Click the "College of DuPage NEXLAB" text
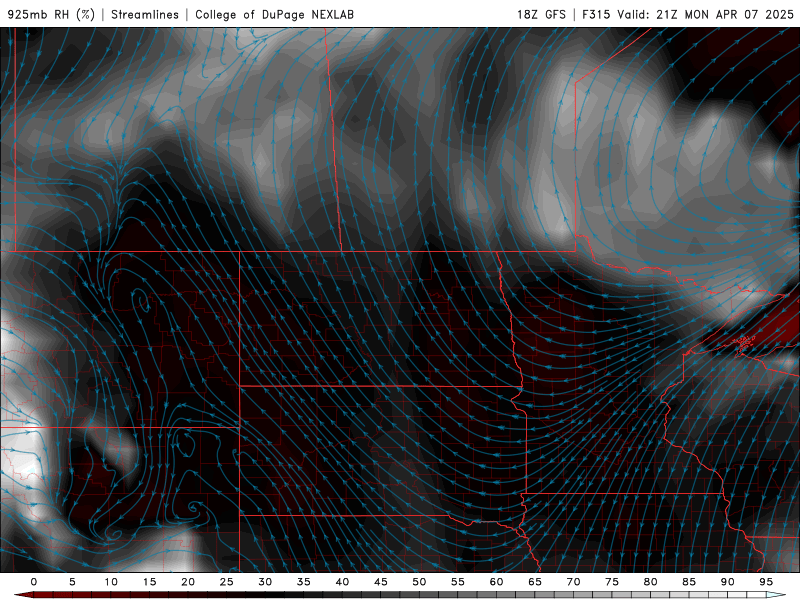800x600 pixels. pos(274,14)
